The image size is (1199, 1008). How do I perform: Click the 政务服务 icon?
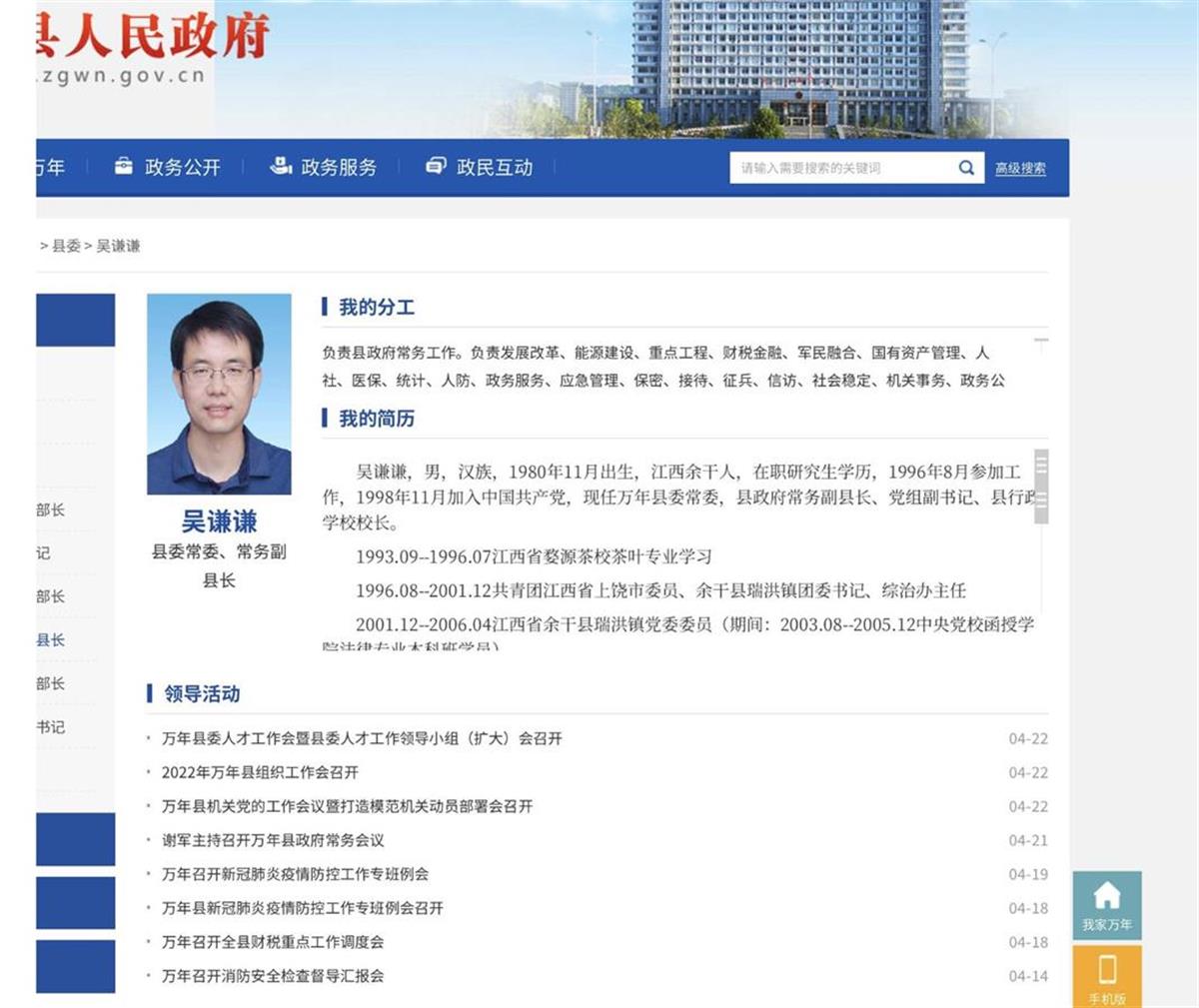(281, 166)
